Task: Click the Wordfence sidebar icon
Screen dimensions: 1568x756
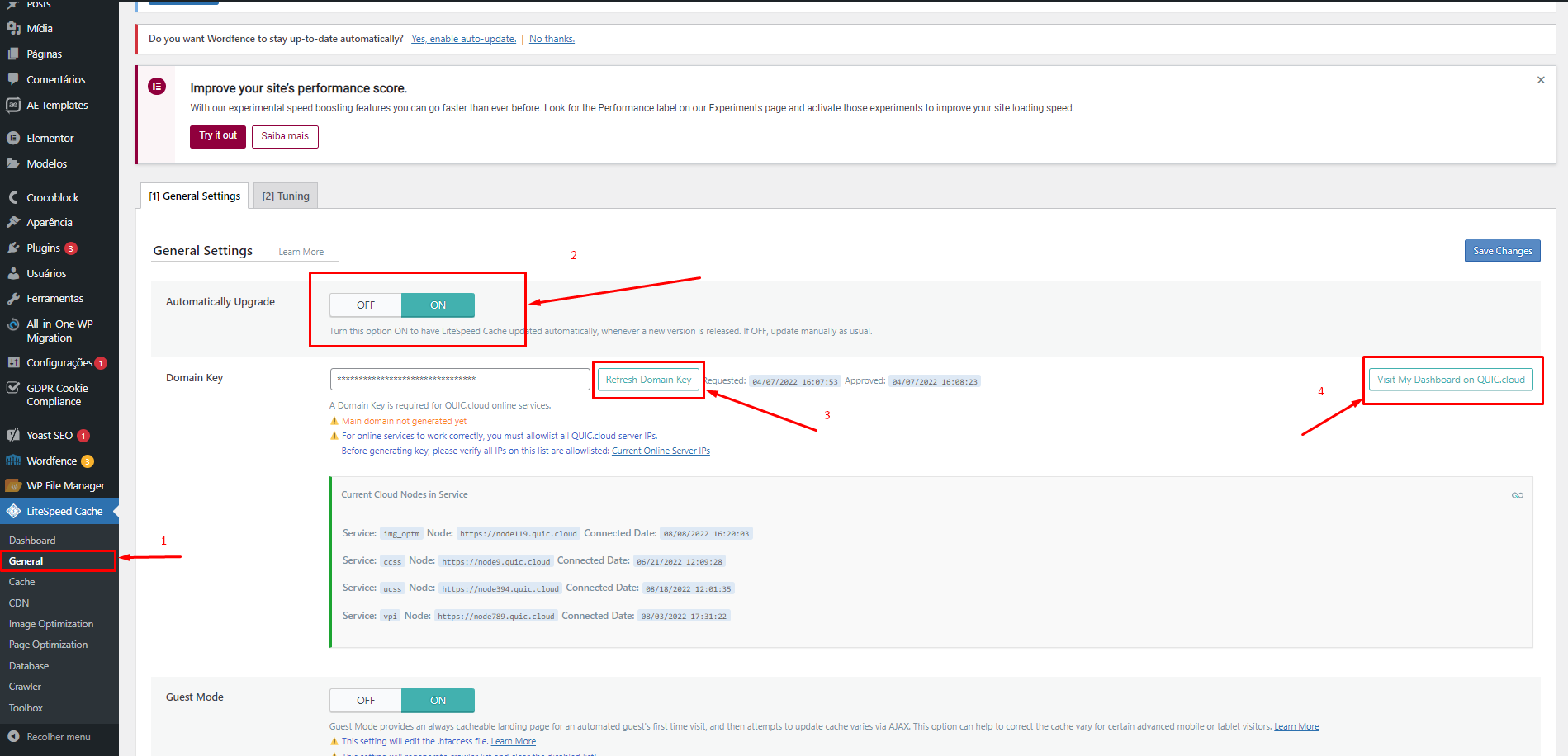Action: click(13, 461)
